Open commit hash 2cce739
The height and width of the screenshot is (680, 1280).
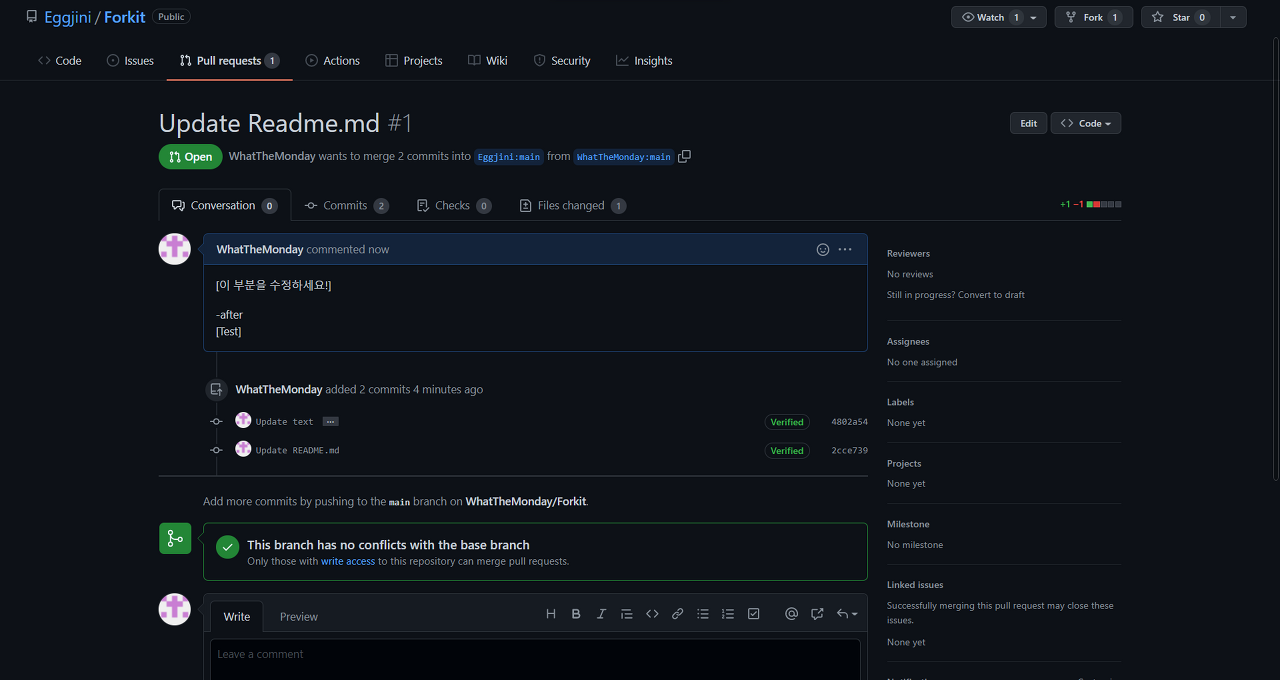[x=849, y=451]
